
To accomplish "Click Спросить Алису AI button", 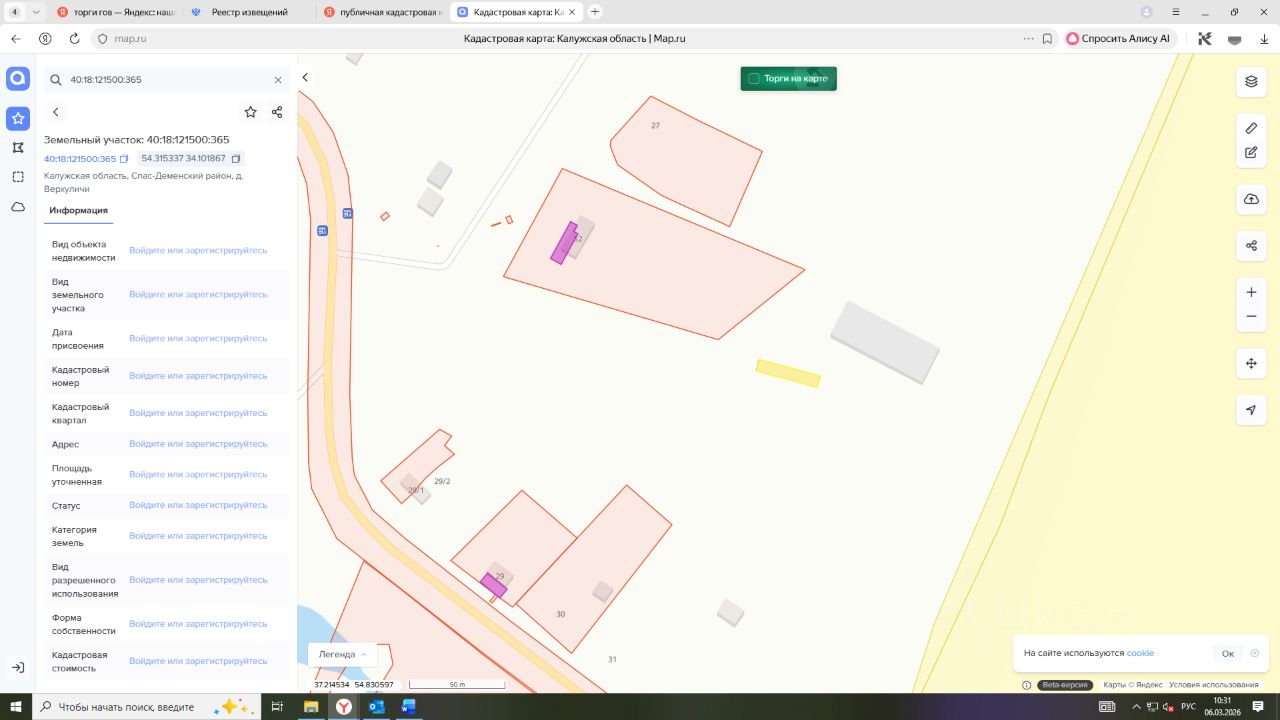I will click(x=1118, y=39).
